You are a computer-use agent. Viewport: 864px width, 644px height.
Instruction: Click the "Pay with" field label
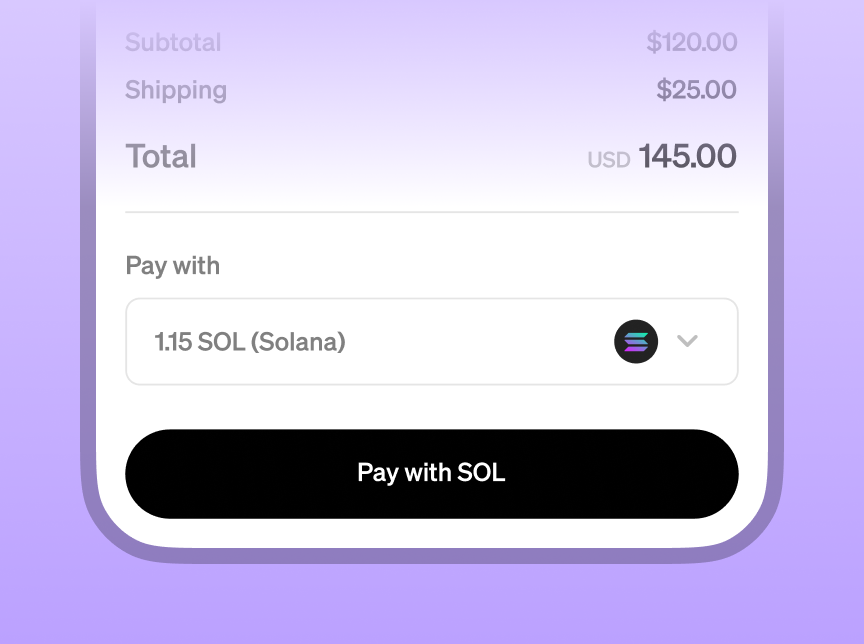coord(172,266)
